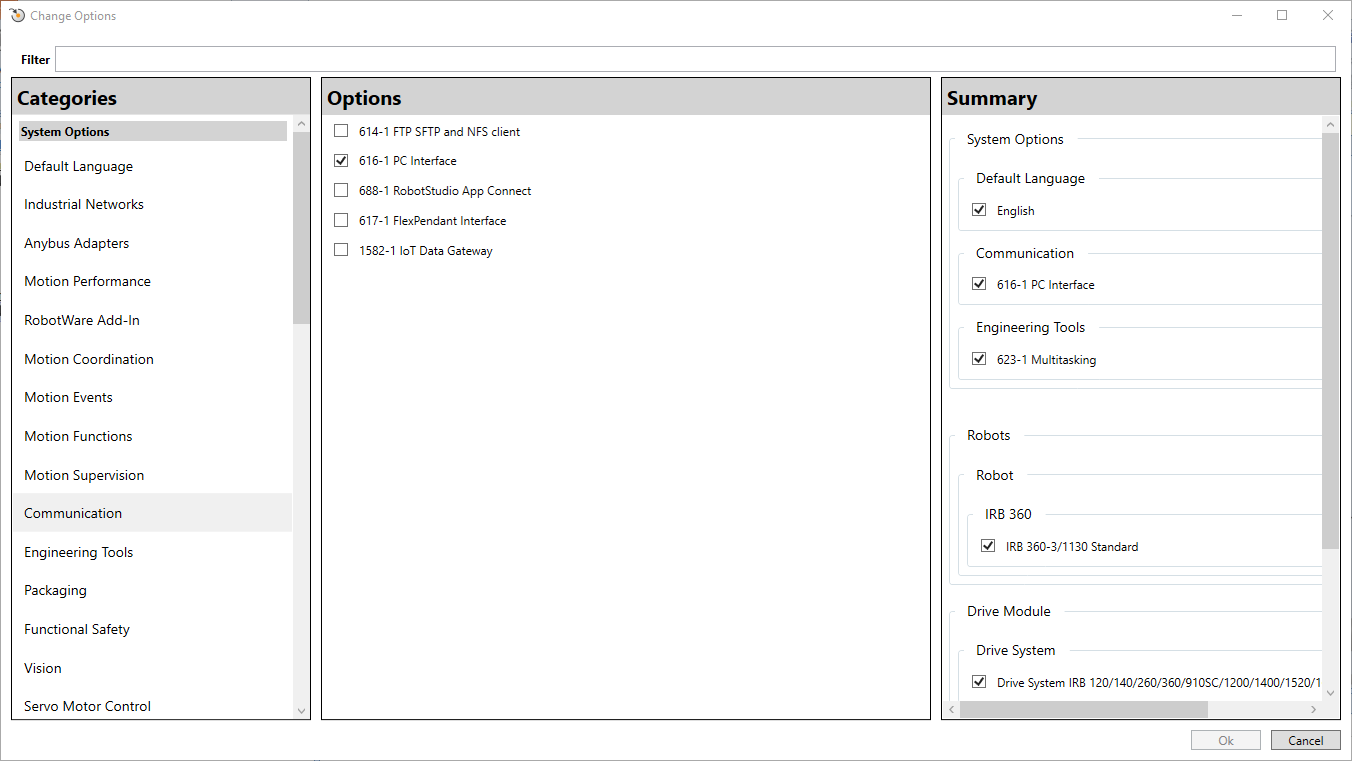Image resolution: width=1352 pixels, height=761 pixels.
Task: Select the Motion Events category
Action: point(152,397)
